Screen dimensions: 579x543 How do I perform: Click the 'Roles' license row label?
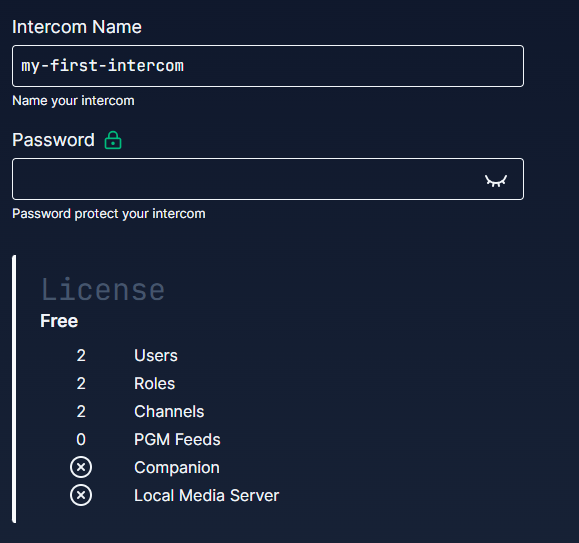[155, 384]
